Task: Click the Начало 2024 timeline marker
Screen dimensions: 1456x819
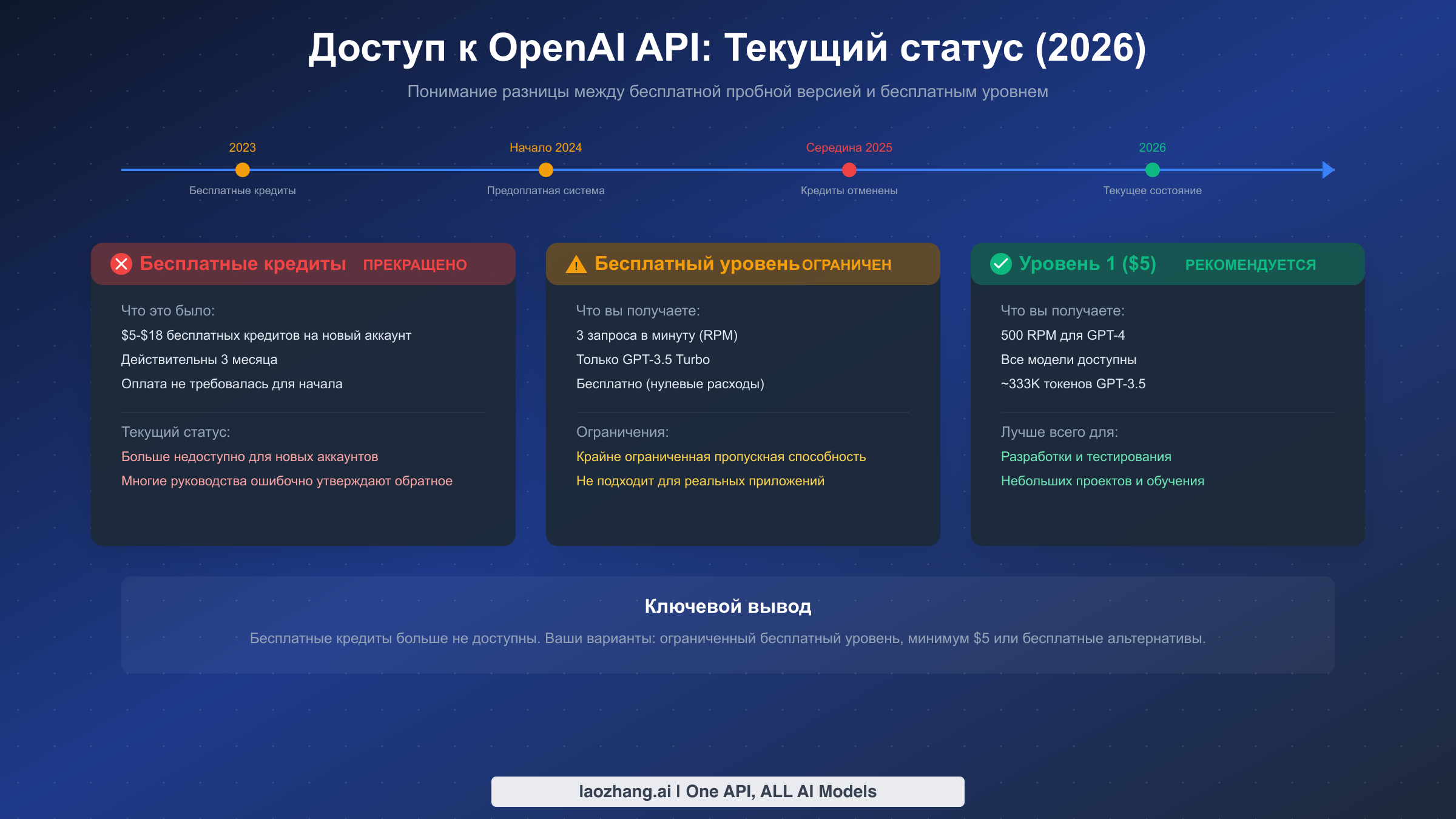Action: (x=545, y=170)
